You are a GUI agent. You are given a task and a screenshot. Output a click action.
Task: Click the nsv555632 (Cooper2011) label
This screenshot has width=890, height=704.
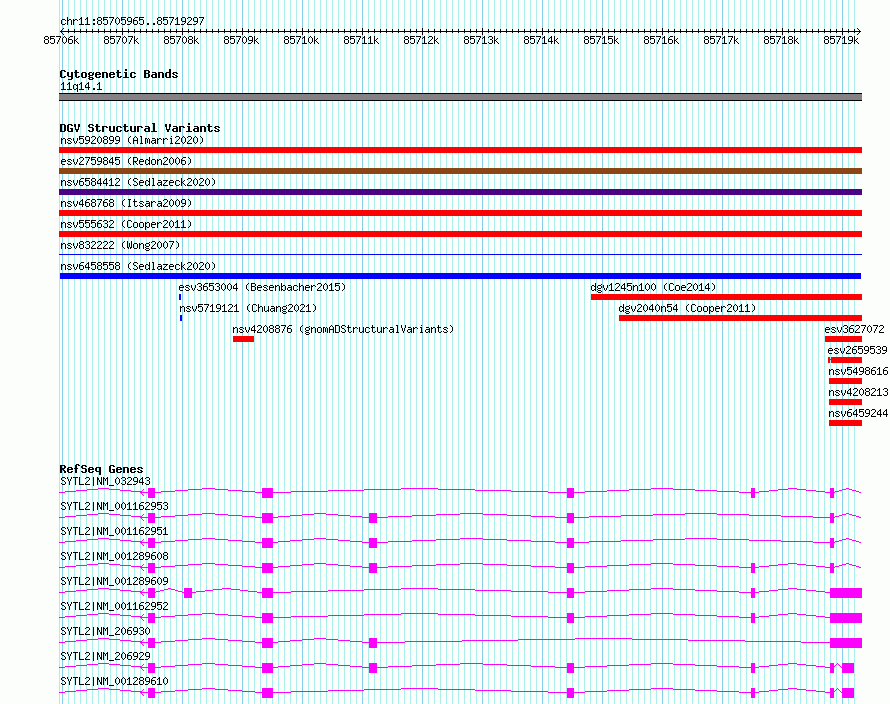(126, 224)
